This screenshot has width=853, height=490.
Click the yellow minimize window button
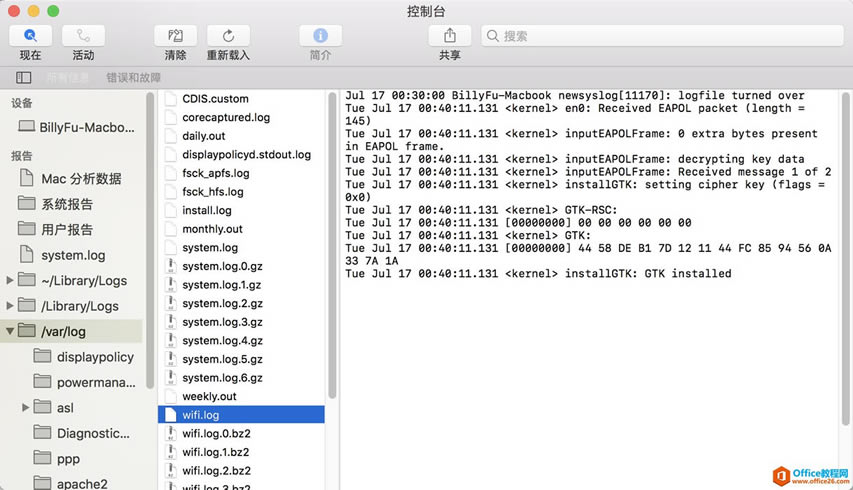(x=33, y=11)
